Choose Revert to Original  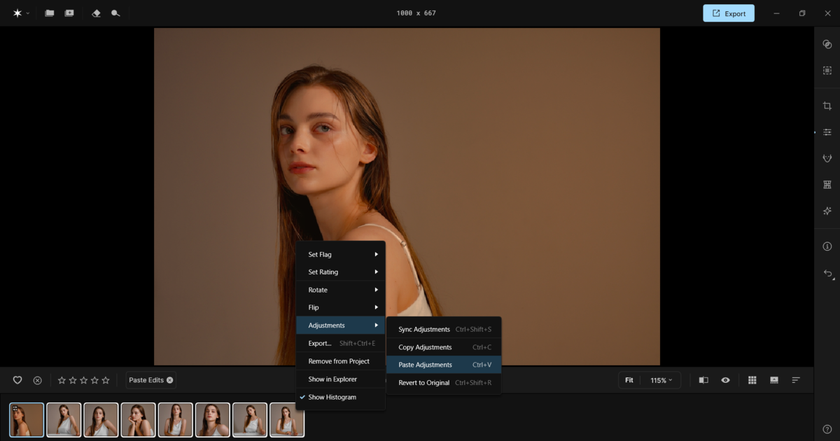click(444, 383)
